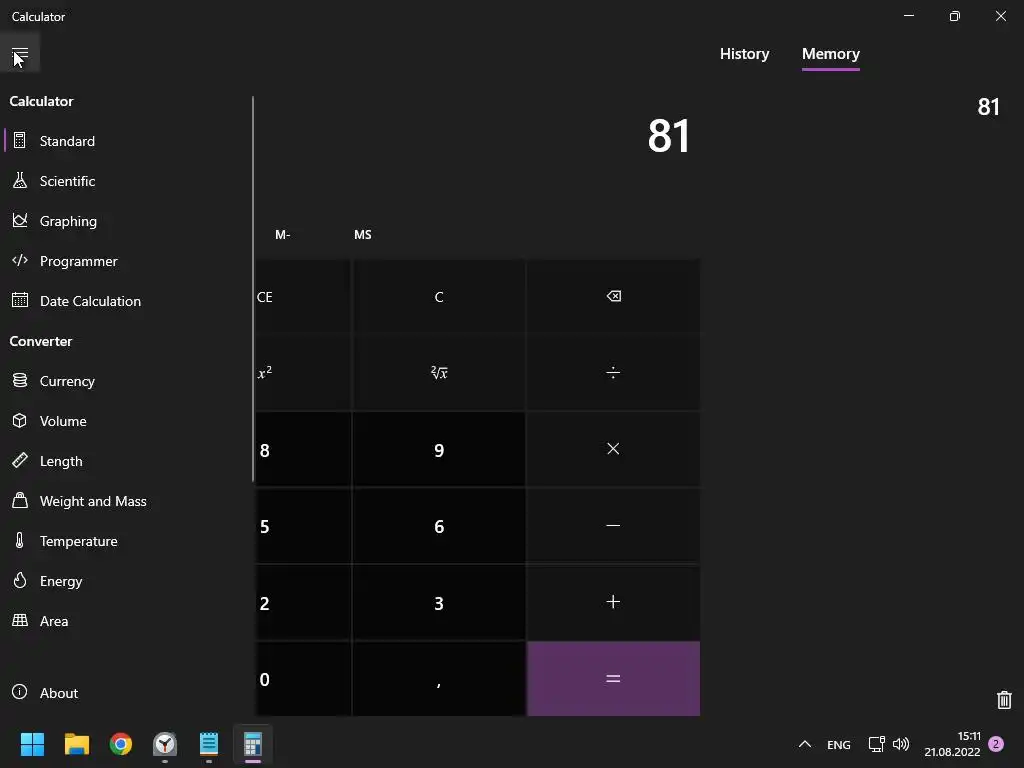Click the Standard calculator icon

tap(20, 140)
